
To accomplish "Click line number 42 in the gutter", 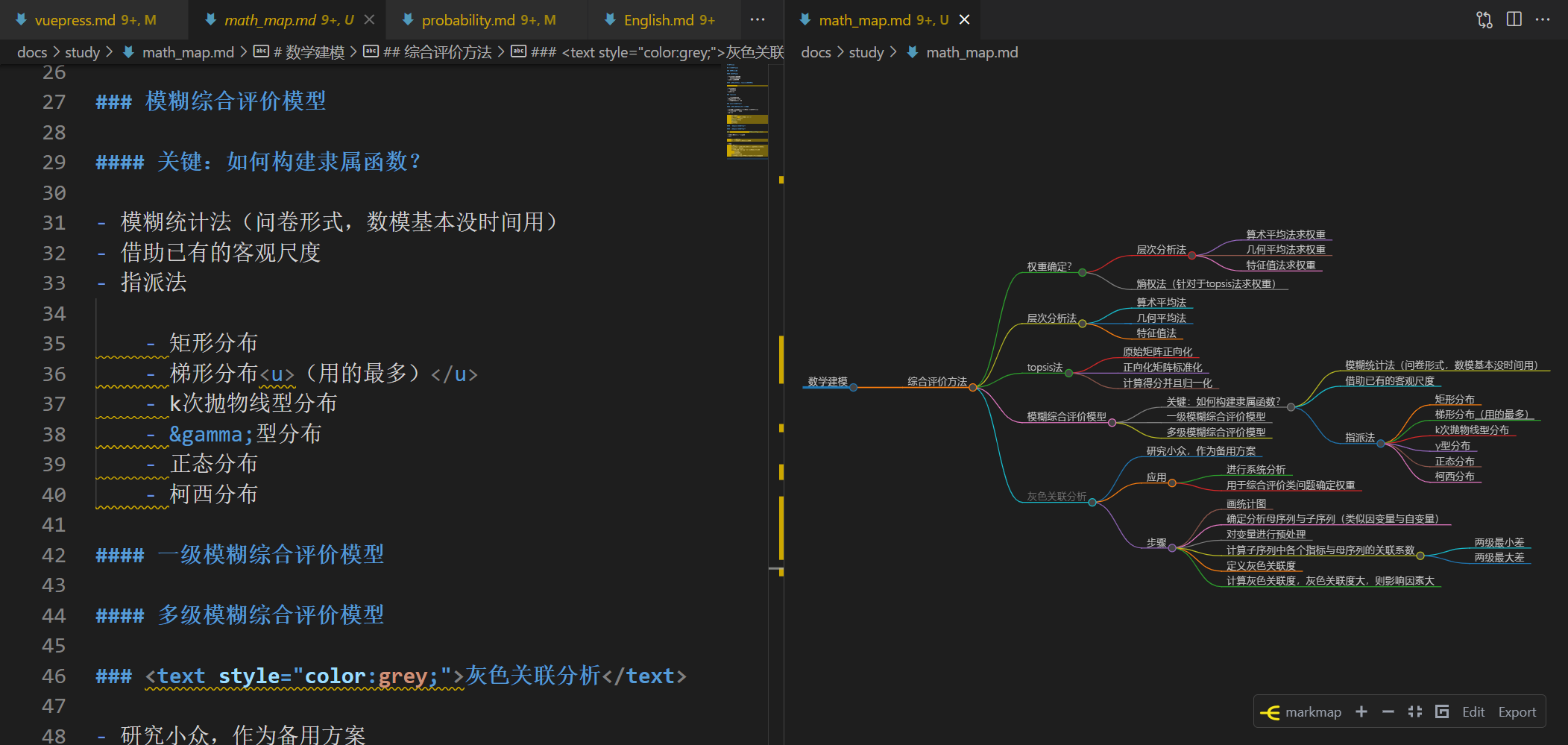I will pyautogui.click(x=54, y=555).
